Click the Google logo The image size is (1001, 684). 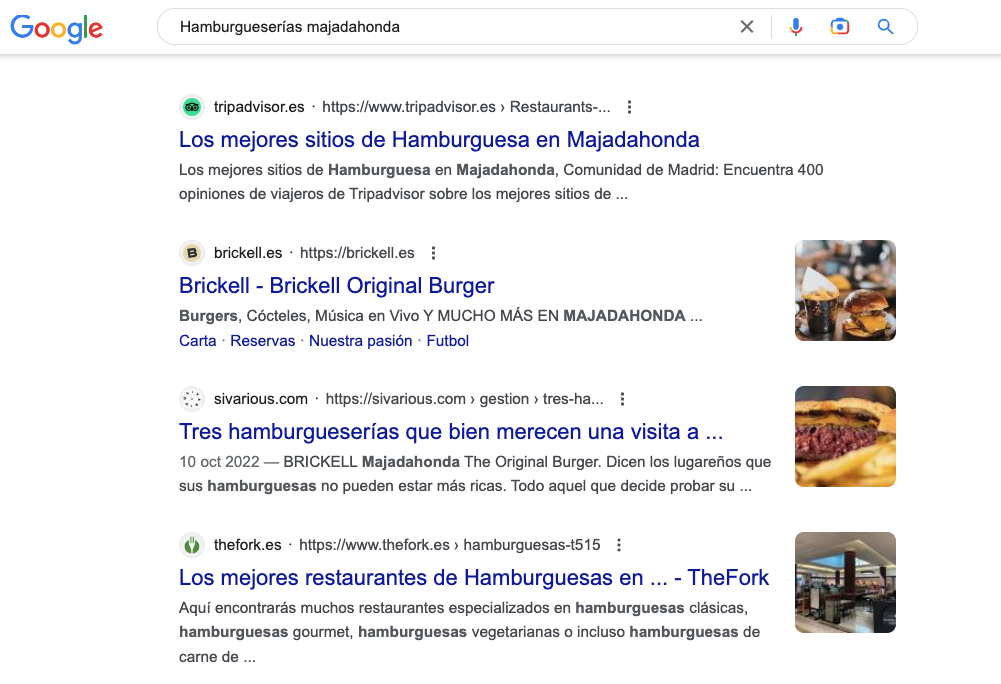(56, 28)
